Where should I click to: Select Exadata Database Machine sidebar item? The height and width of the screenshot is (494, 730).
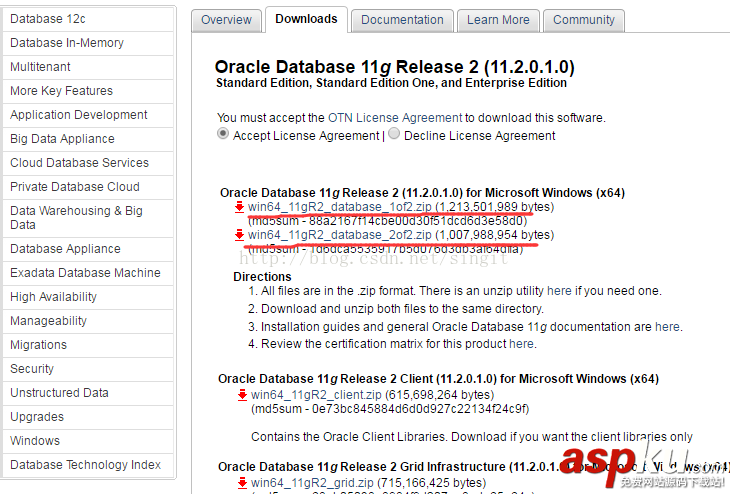coord(88,273)
